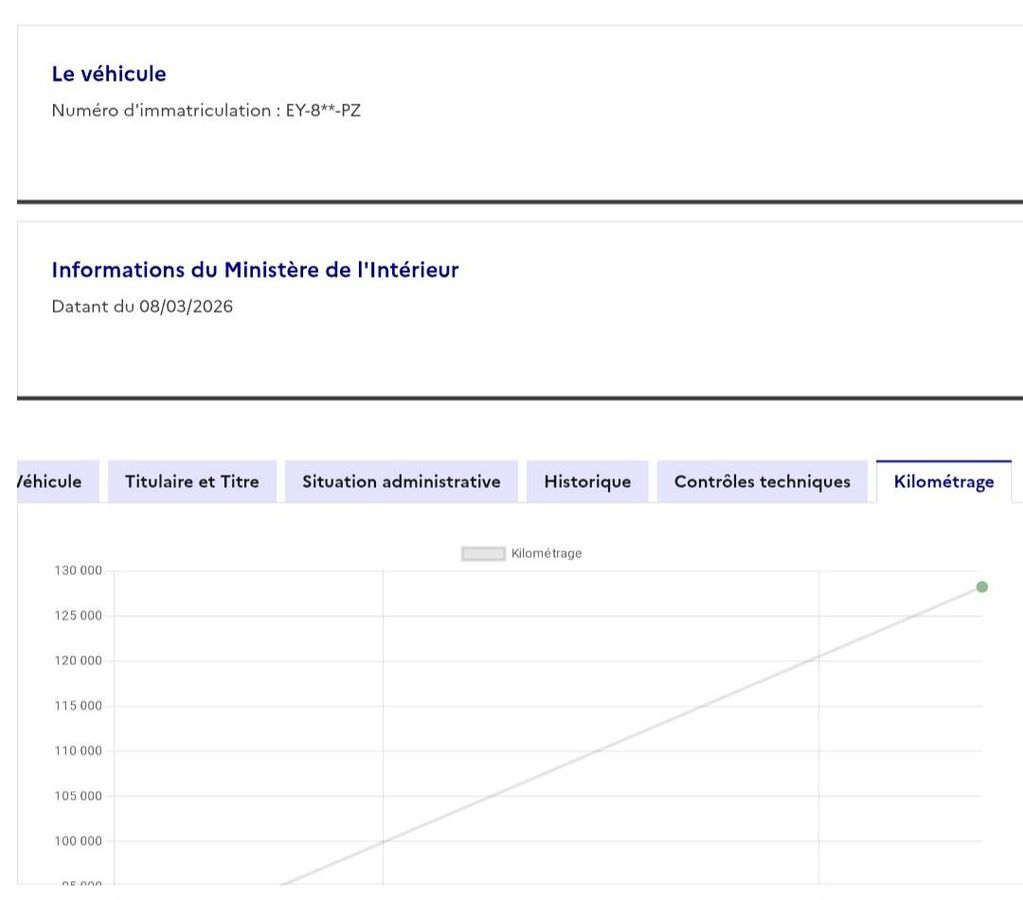This screenshot has height=900, width=1023.
Task: Click the Kilométrage legend label
Action: tap(546, 553)
